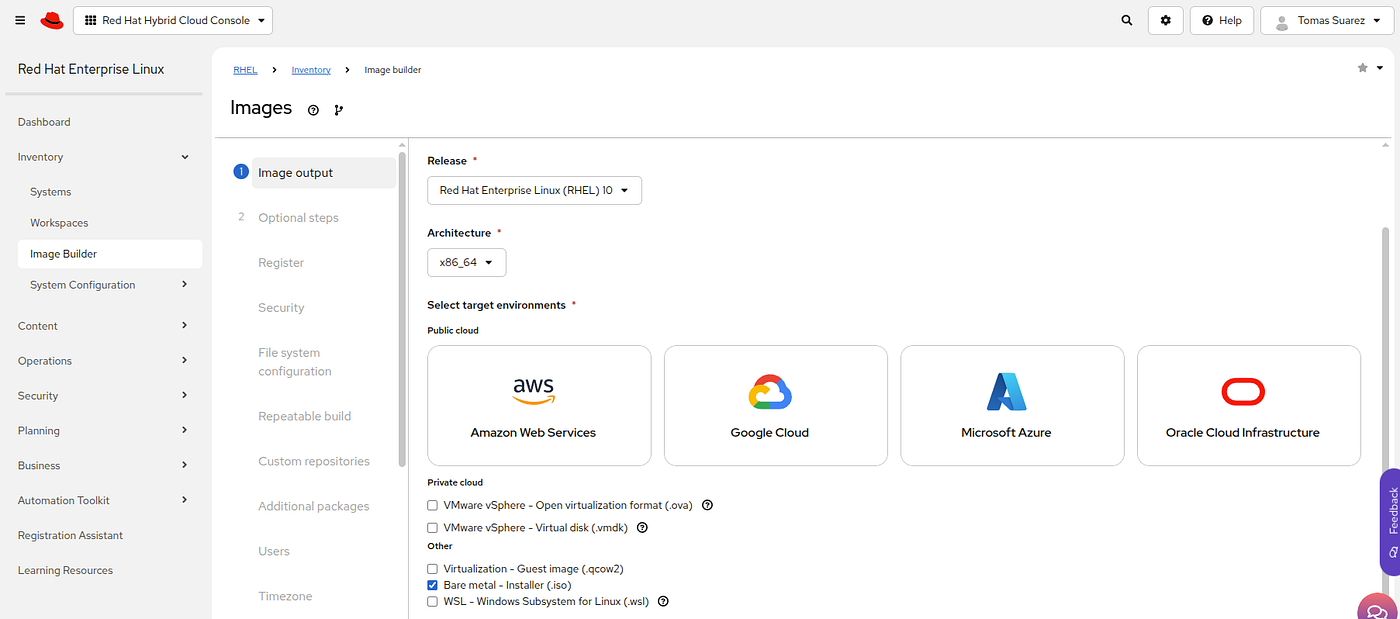1400x619 pixels.
Task: Click the Red Hat logo
Action: (x=52, y=20)
